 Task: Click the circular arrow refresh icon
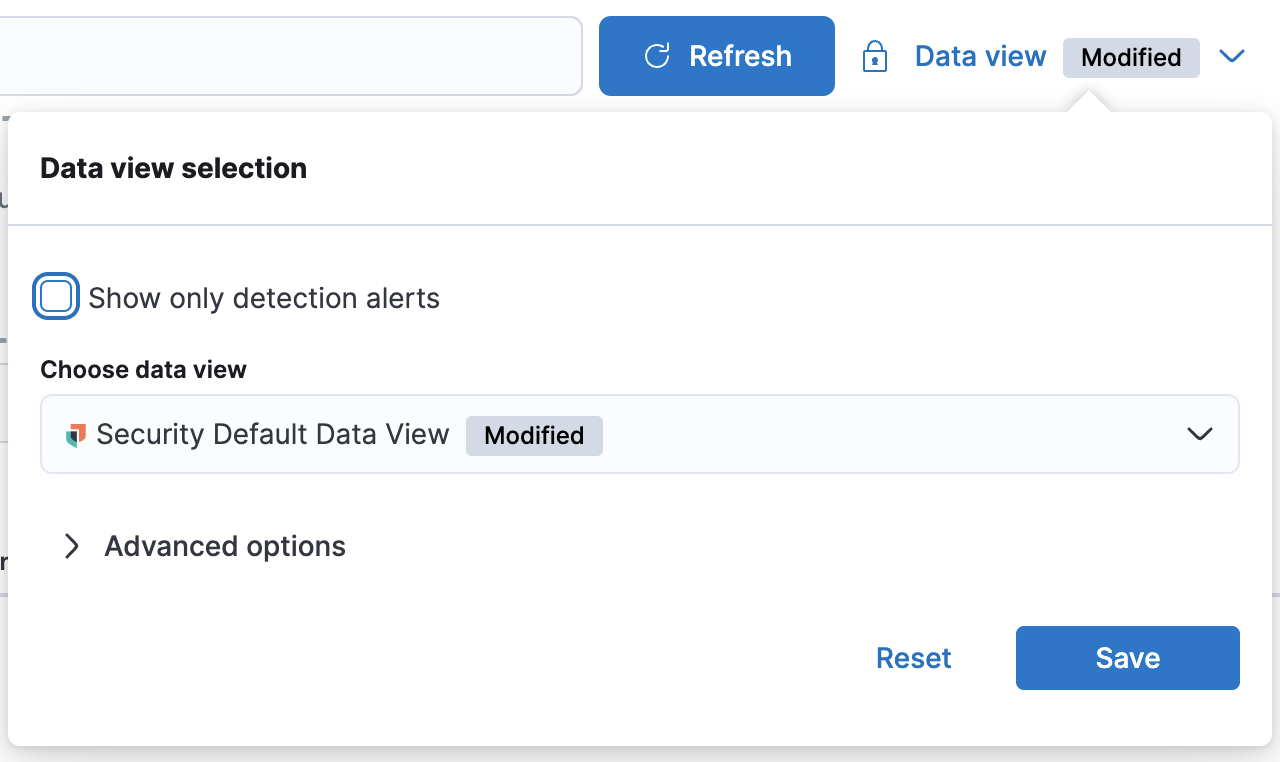[x=657, y=56]
